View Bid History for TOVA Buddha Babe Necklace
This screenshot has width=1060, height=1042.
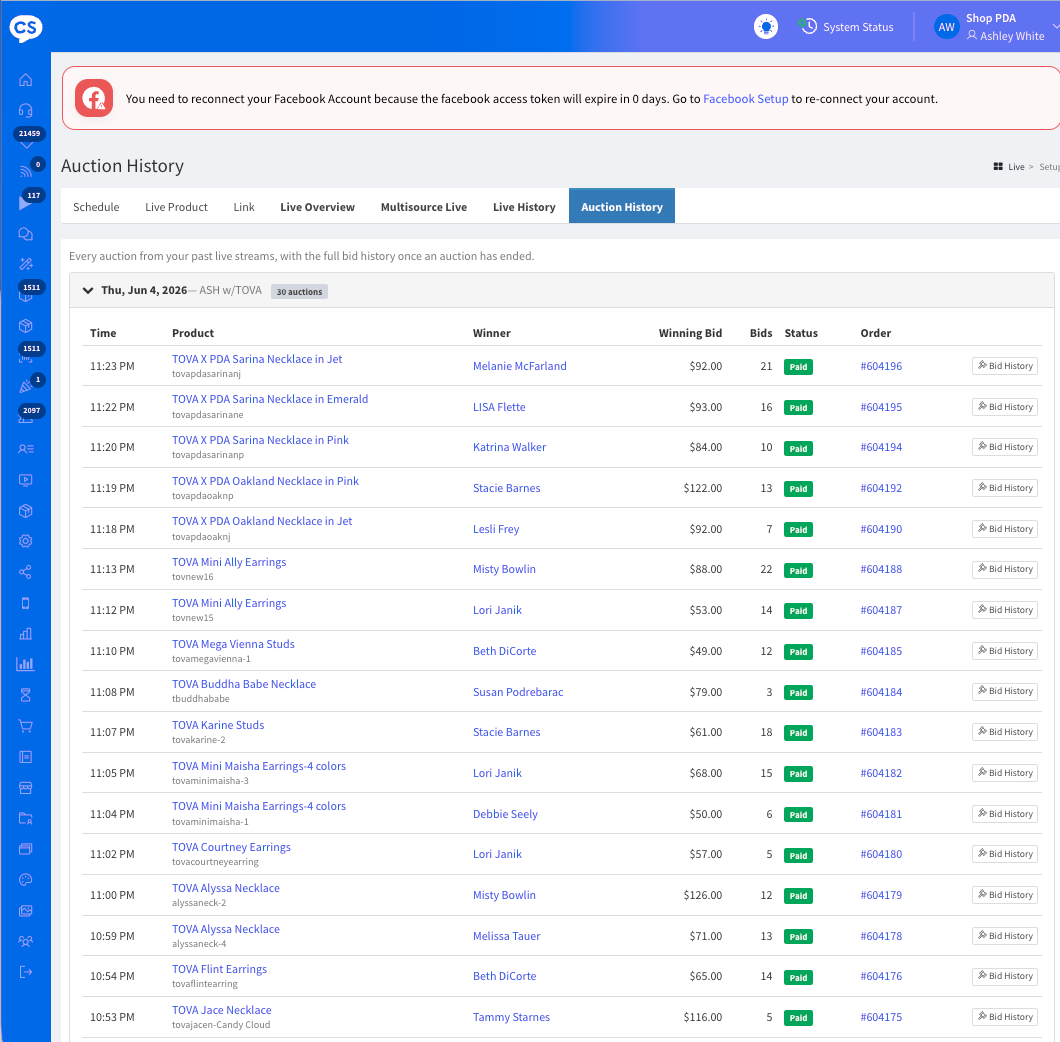[1005, 691]
